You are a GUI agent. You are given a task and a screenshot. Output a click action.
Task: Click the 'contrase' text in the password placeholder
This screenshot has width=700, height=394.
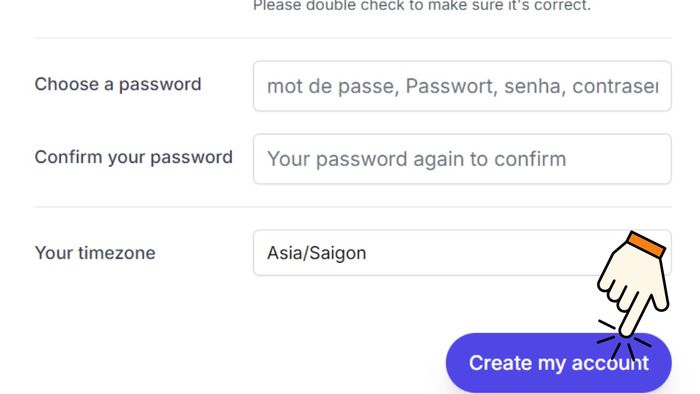point(615,86)
